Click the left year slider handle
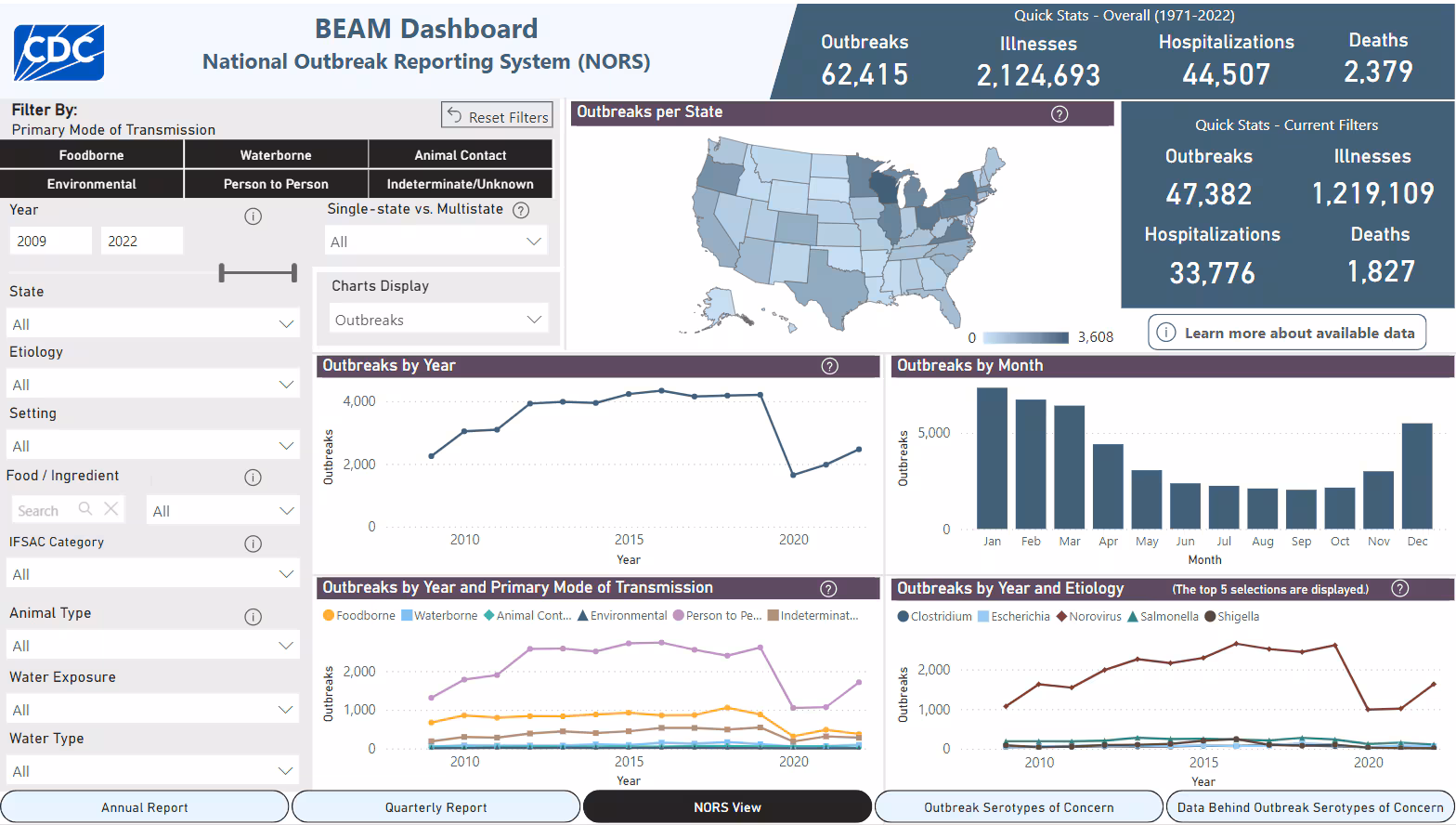 [x=222, y=272]
